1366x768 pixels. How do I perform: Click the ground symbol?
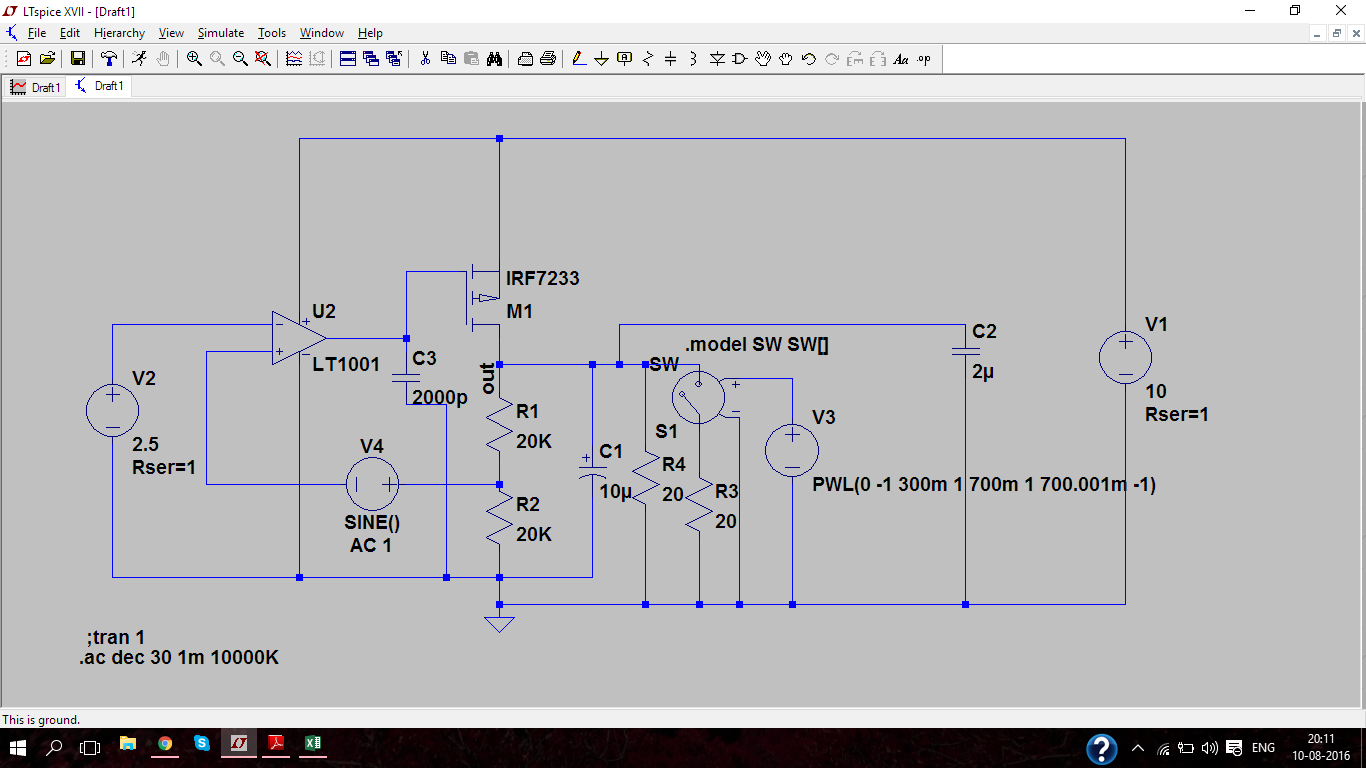pyautogui.click(x=499, y=624)
